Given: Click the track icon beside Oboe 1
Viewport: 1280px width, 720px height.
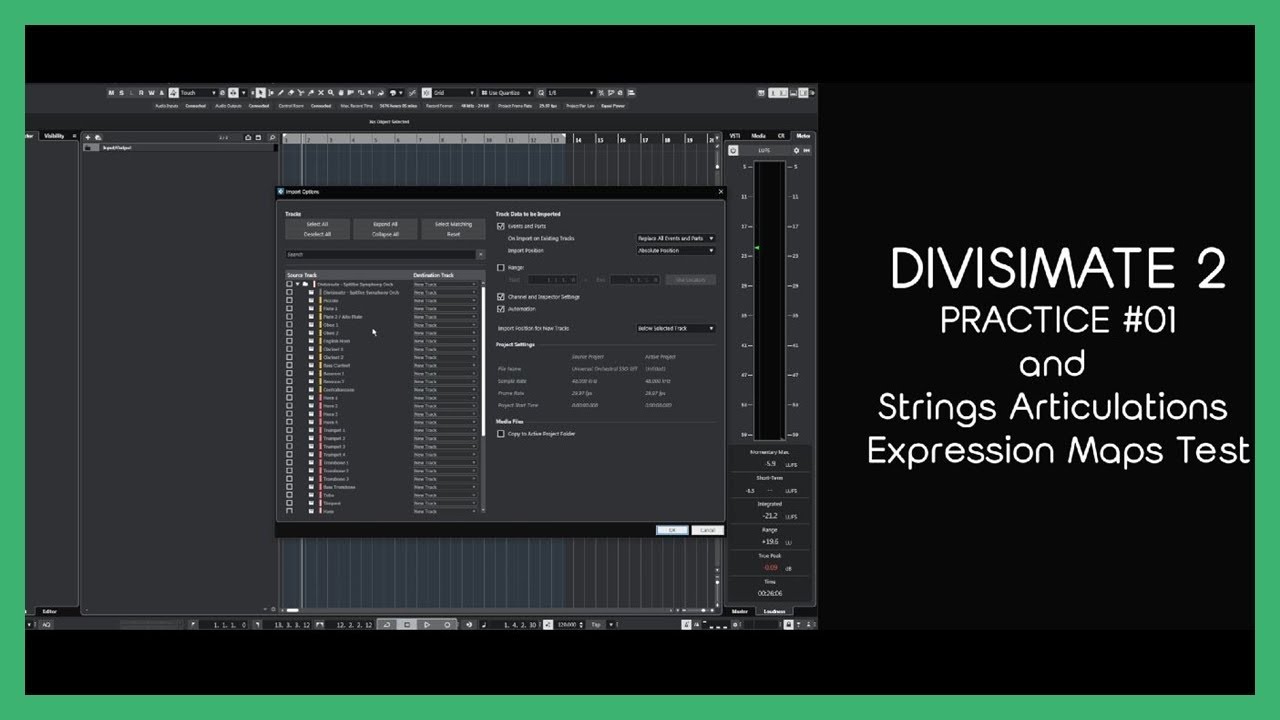Looking at the screenshot, I should 311,325.
